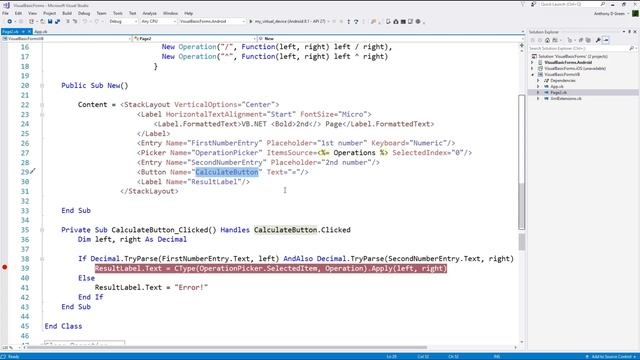Viewport: 640px width, 360px height.
Task: Select Page2.vb in Solution Explorer
Action: tap(558, 93)
